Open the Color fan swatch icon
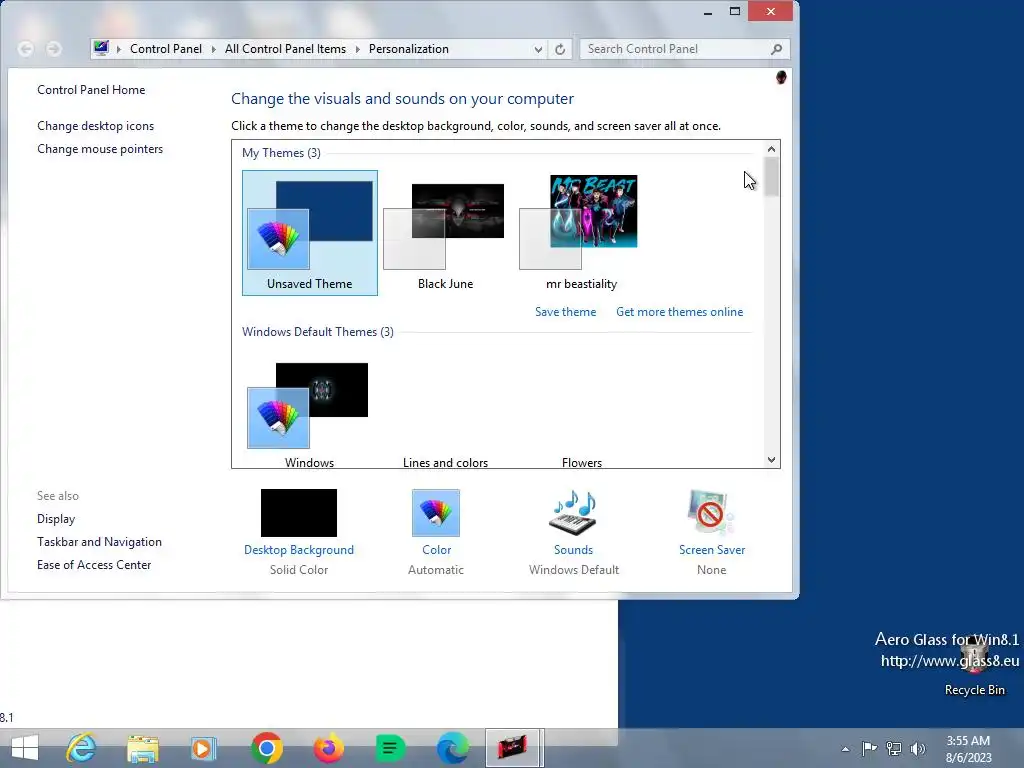Screen dimensions: 1024x768 pyautogui.click(x=436, y=513)
